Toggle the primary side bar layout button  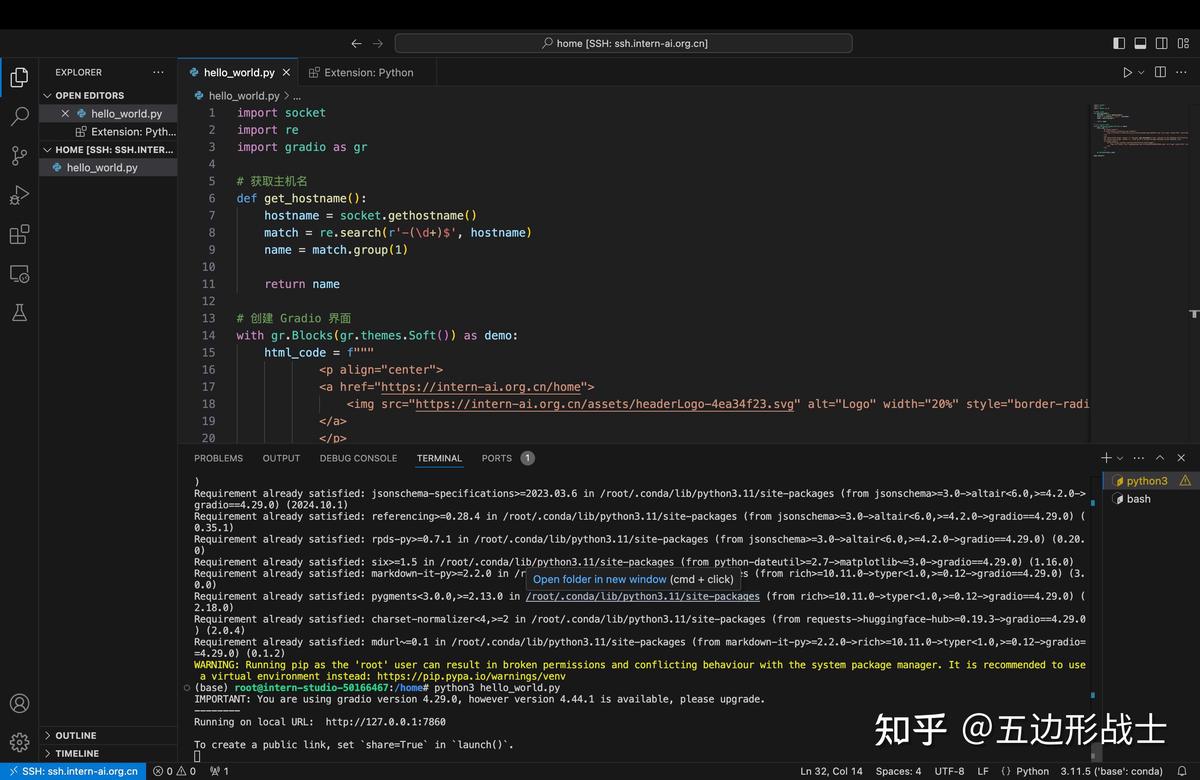pos(1119,44)
